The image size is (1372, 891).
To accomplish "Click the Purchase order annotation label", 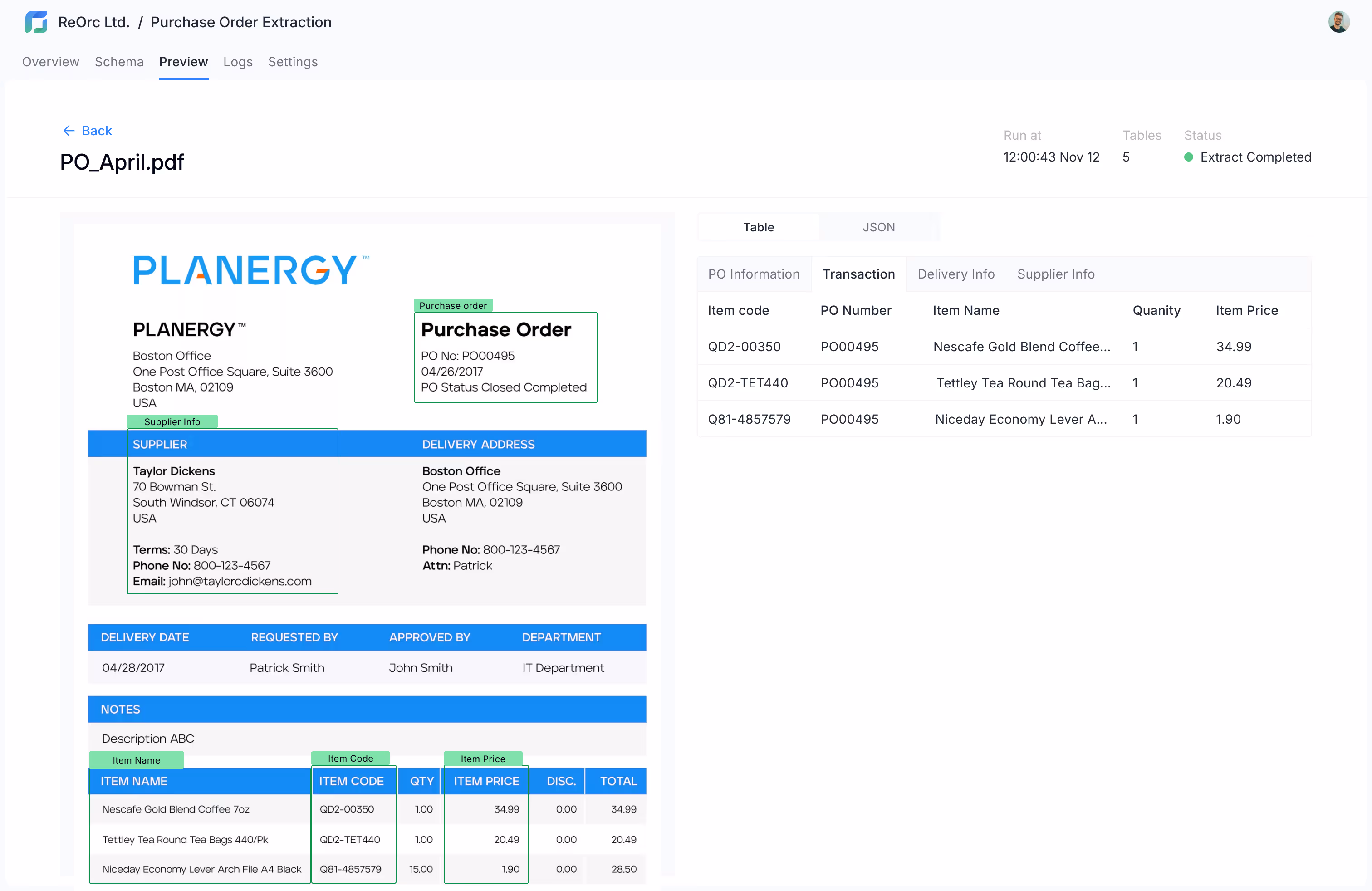I will pyautogui.click(x=453, y=305).
